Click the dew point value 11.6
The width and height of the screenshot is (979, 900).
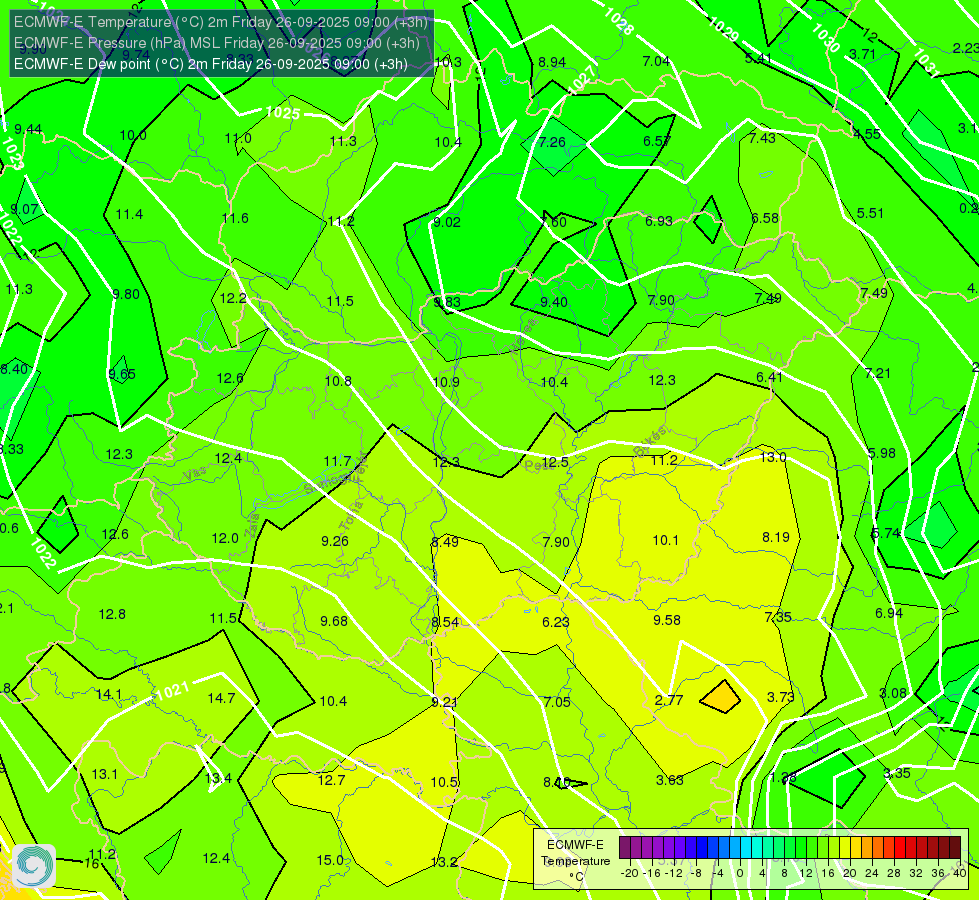[235, 219]
